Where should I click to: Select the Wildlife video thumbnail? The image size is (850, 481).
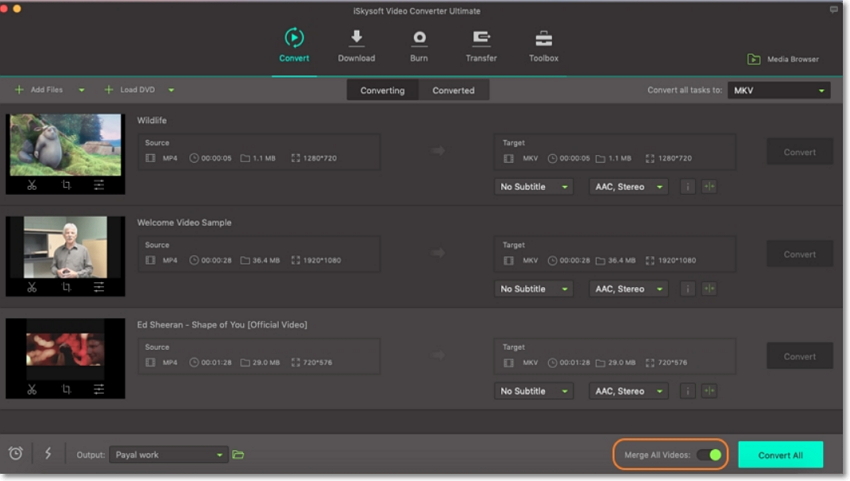point(66,145)
